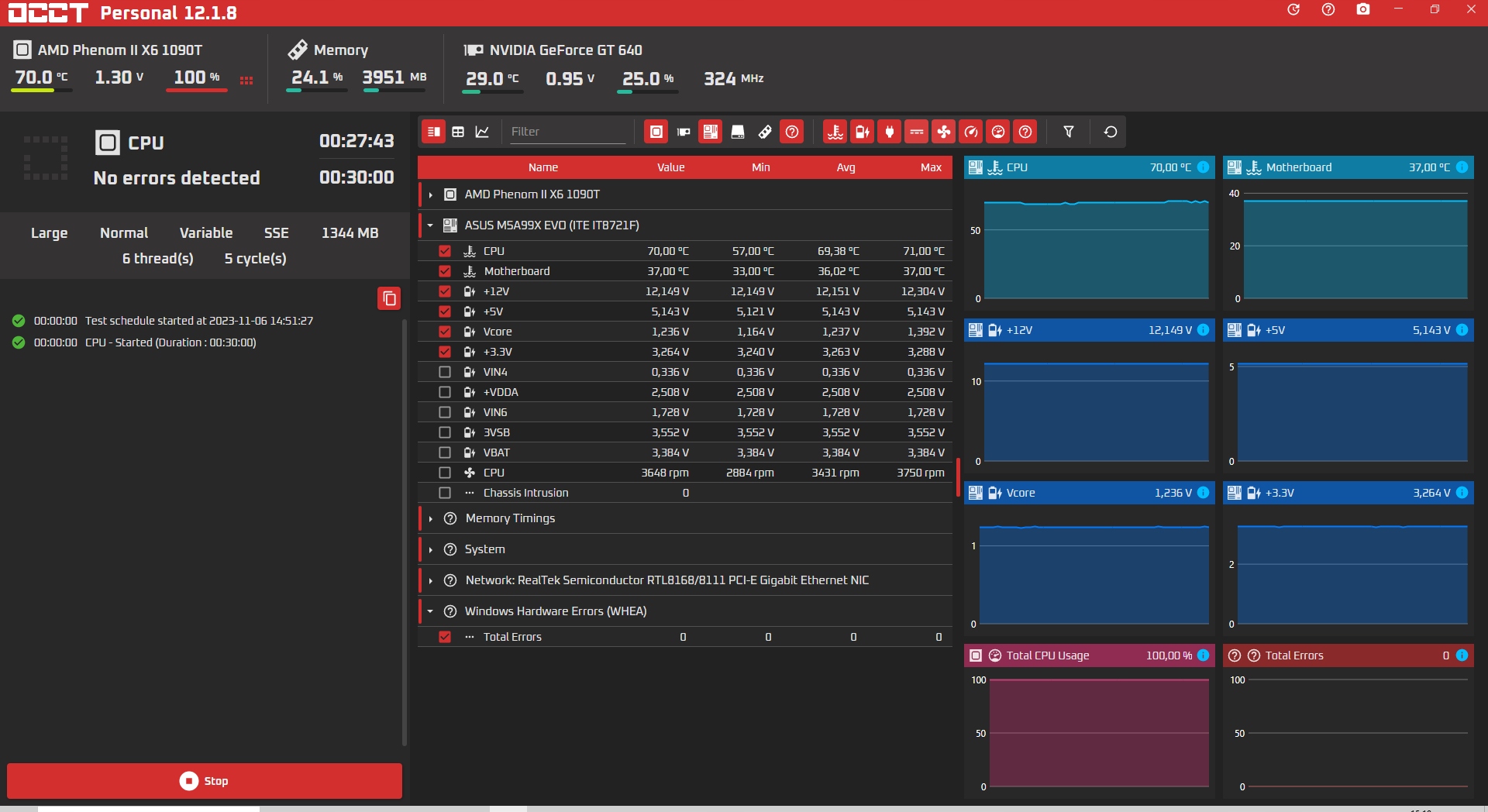Copy the test log with the clipboard icon

(389, 298)
